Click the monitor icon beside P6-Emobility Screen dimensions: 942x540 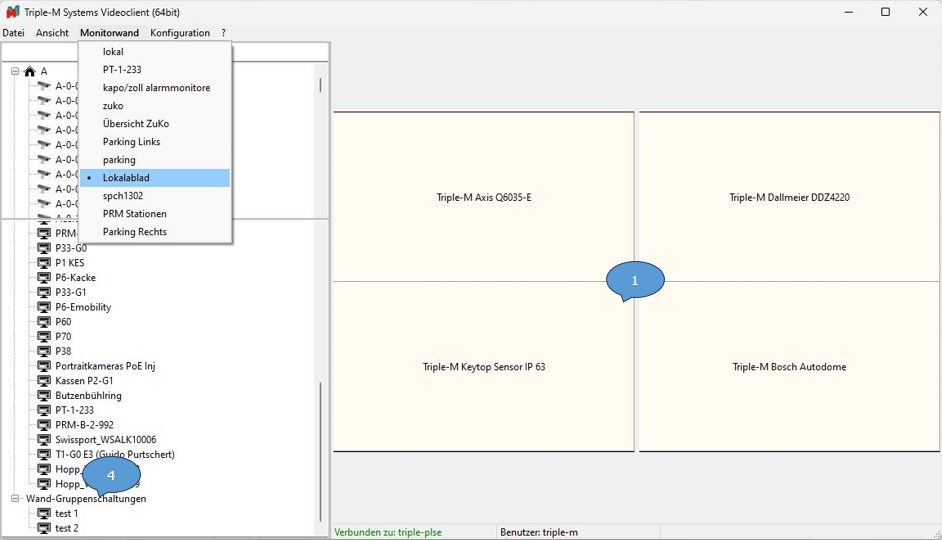pyautogui.click(x=44, y=307)
